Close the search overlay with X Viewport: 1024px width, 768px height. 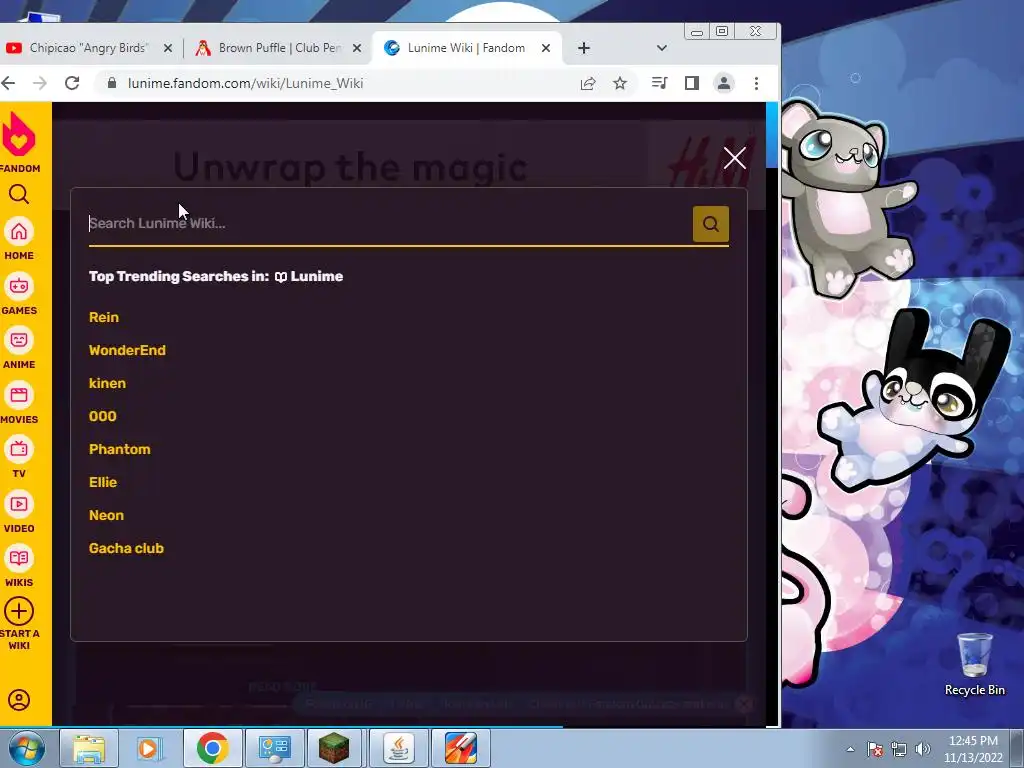[735, 158]
